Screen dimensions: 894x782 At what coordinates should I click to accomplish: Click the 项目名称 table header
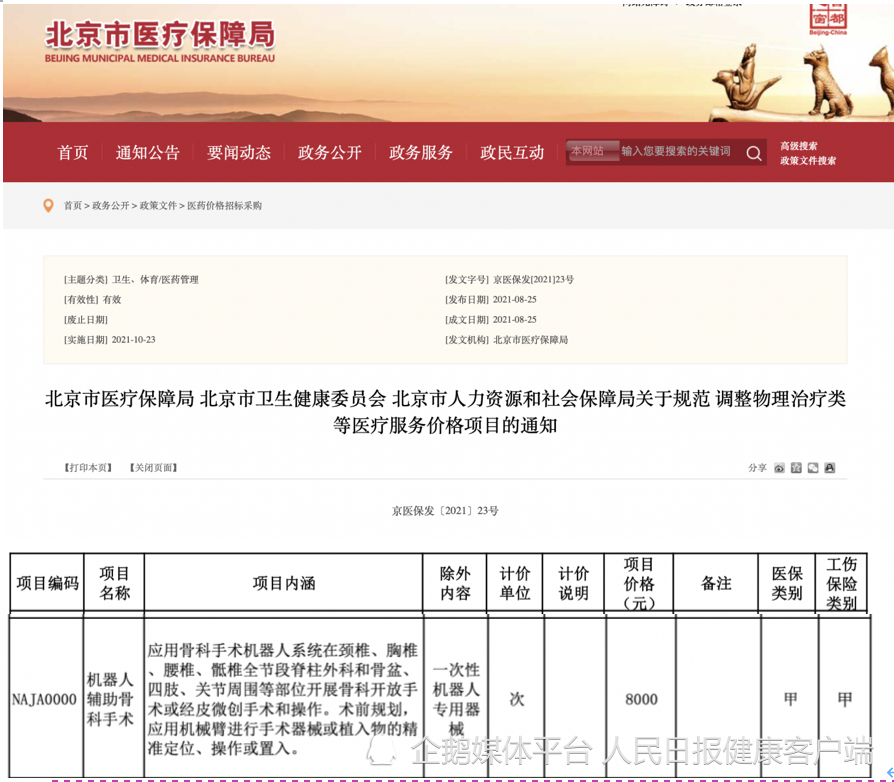point(115,583)
